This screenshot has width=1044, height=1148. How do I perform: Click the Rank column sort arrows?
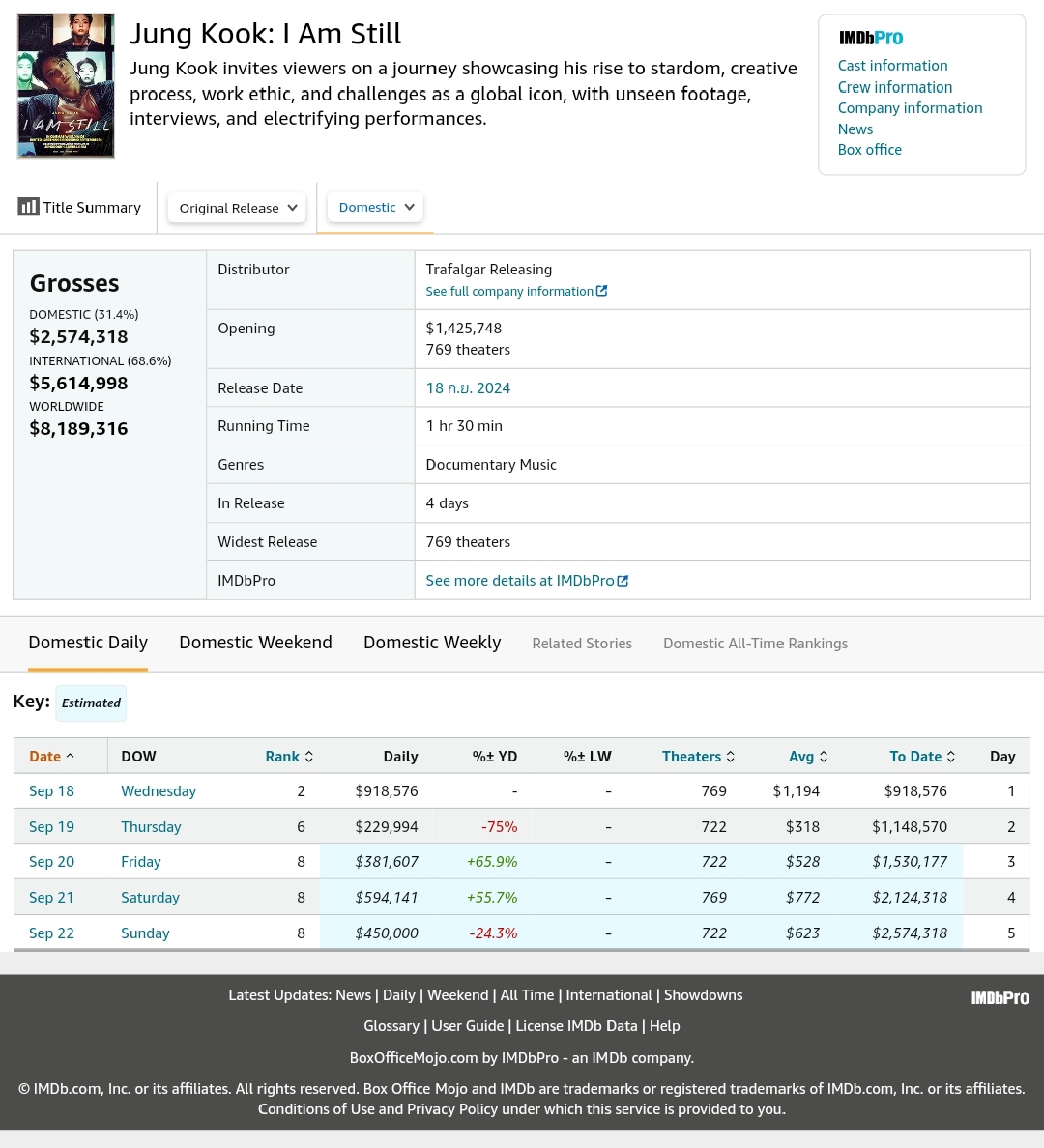tap(309, 757)
